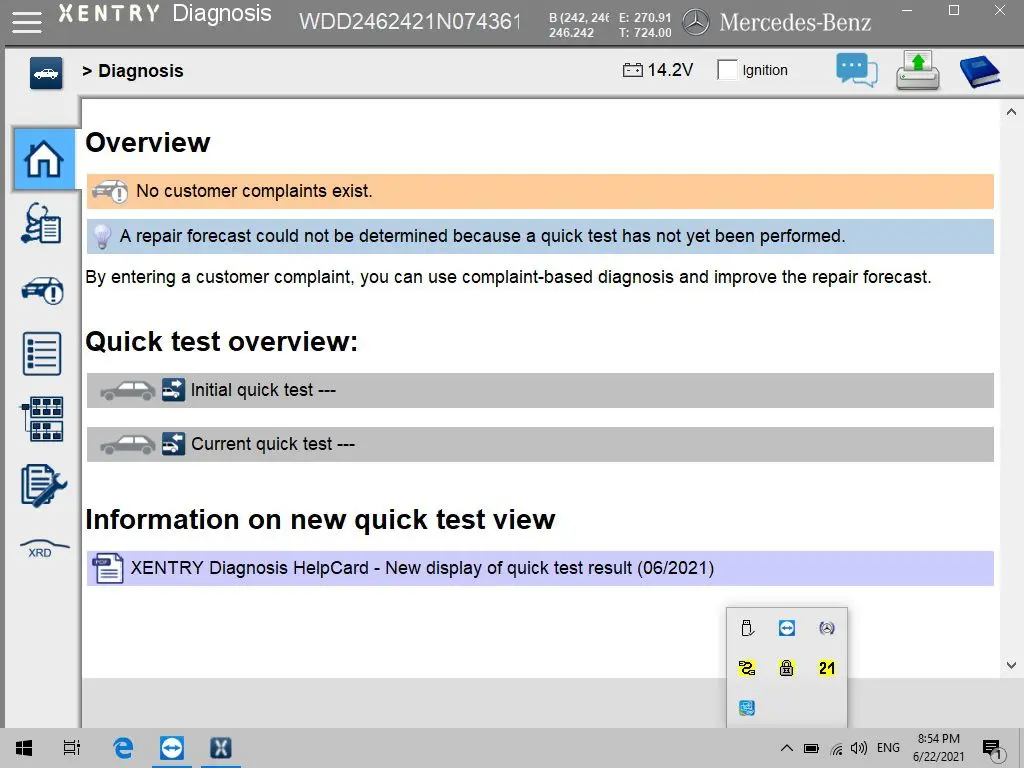Open the Windows Start menu
The width and height of the screenshot is (1024, 768).
tap(24, 748)
